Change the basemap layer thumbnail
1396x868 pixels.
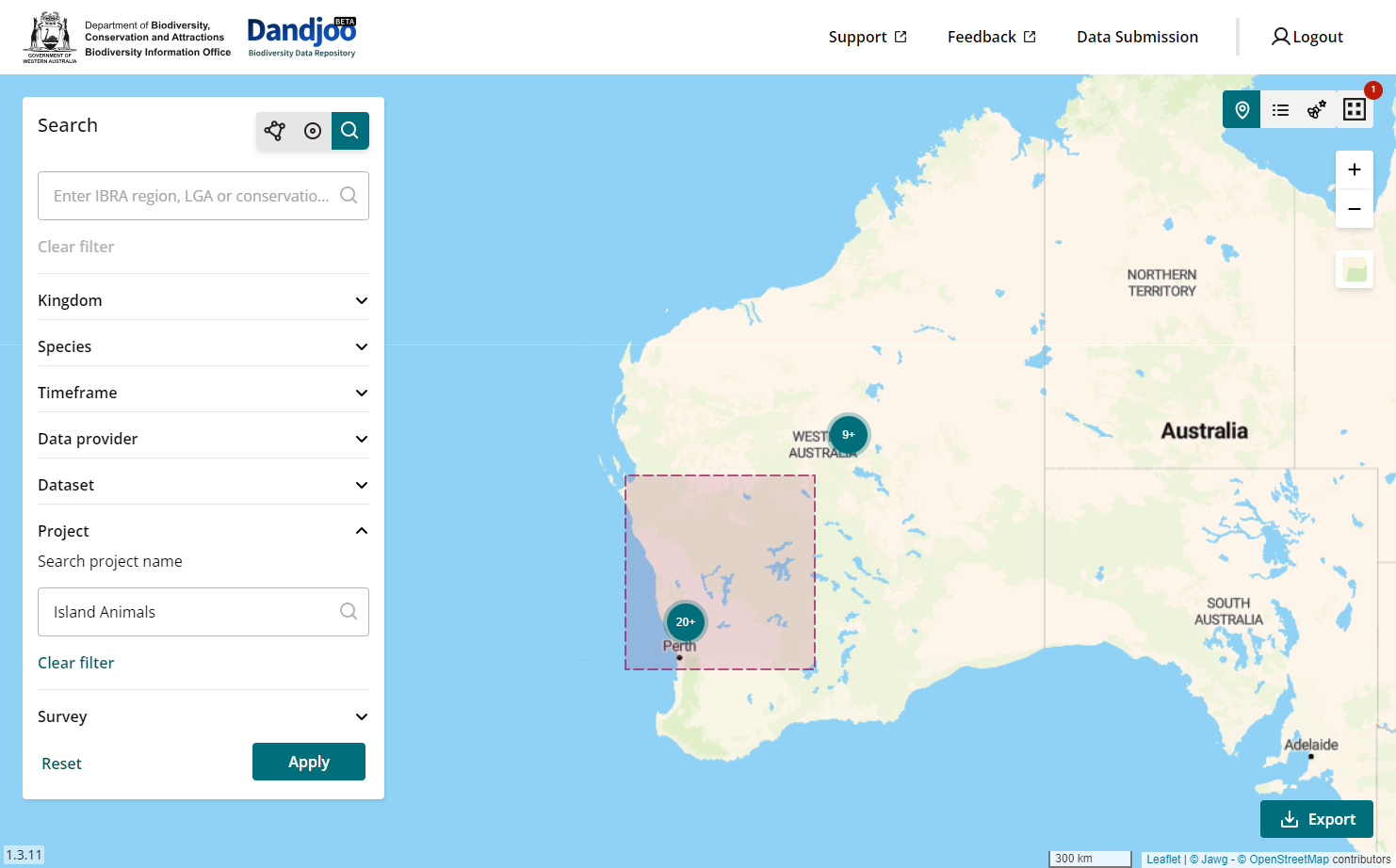pos(1355,269)
